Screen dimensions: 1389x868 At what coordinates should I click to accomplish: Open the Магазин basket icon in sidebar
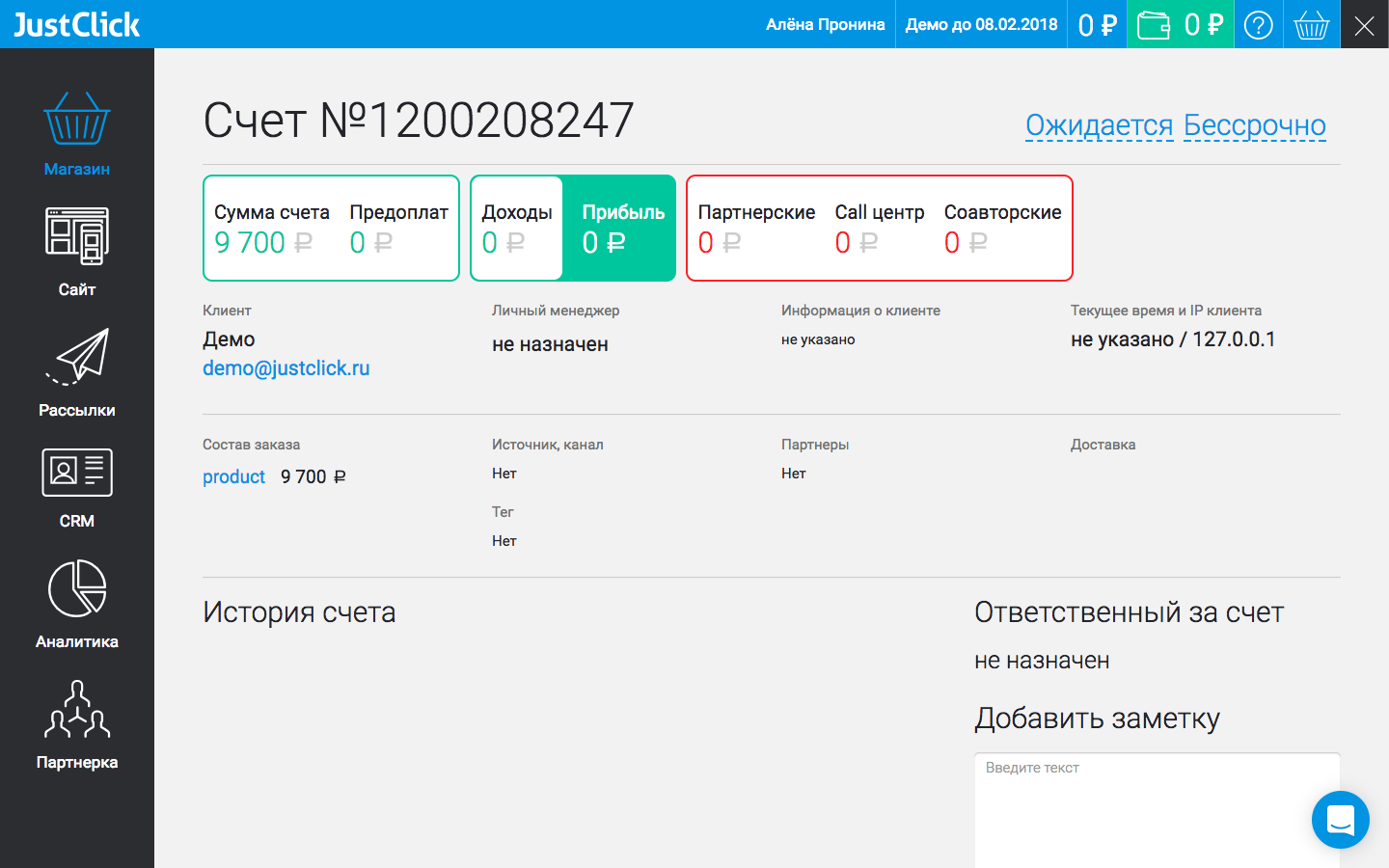77,119
